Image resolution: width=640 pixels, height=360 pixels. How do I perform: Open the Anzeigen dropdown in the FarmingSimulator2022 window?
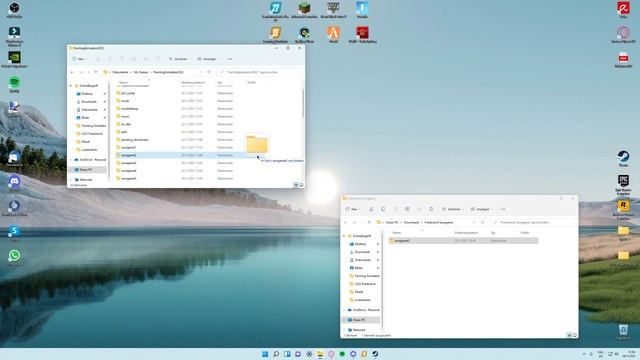pos(208,59)
